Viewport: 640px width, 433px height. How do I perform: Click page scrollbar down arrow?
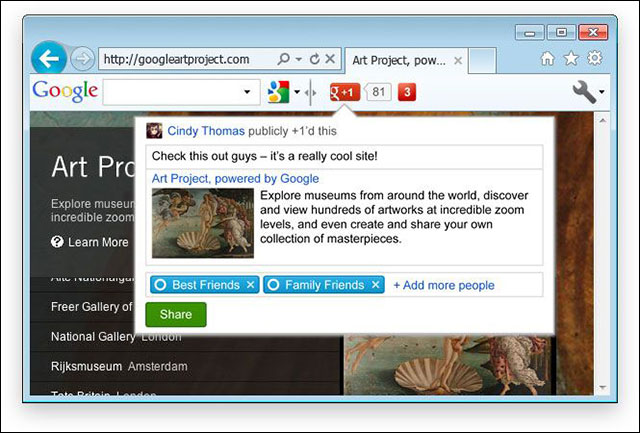coord(603,388)
